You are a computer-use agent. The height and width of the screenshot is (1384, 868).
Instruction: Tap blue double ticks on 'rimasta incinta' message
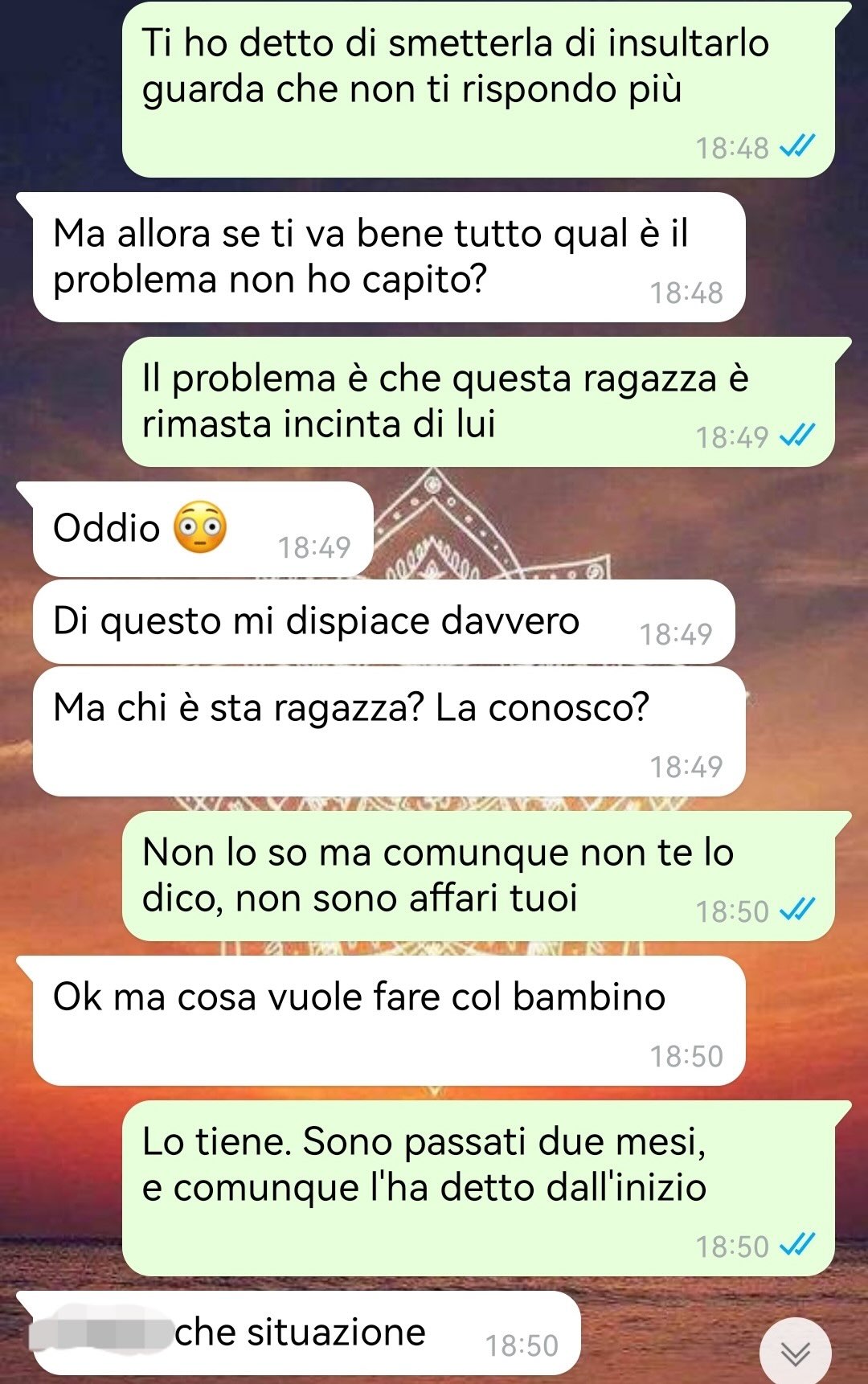pyautogui.click(x=798, y=436)
